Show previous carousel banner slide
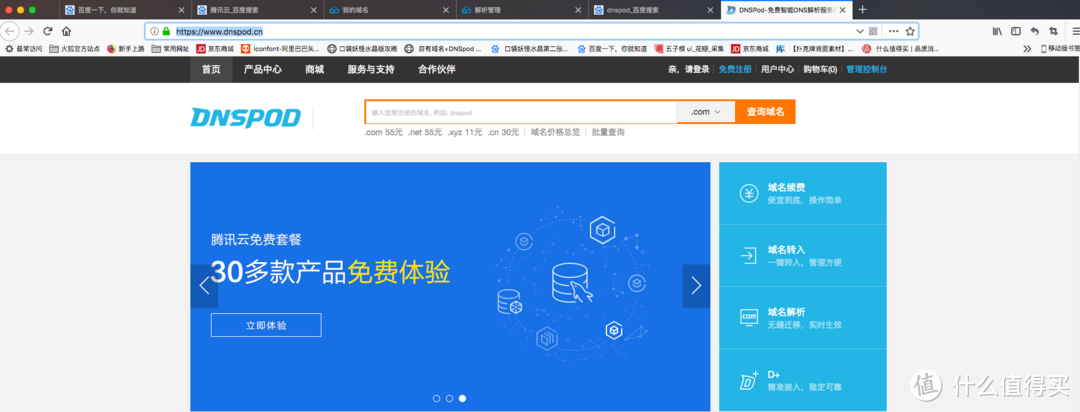Screen dimensions: 1080x412 tap(204, 286)
